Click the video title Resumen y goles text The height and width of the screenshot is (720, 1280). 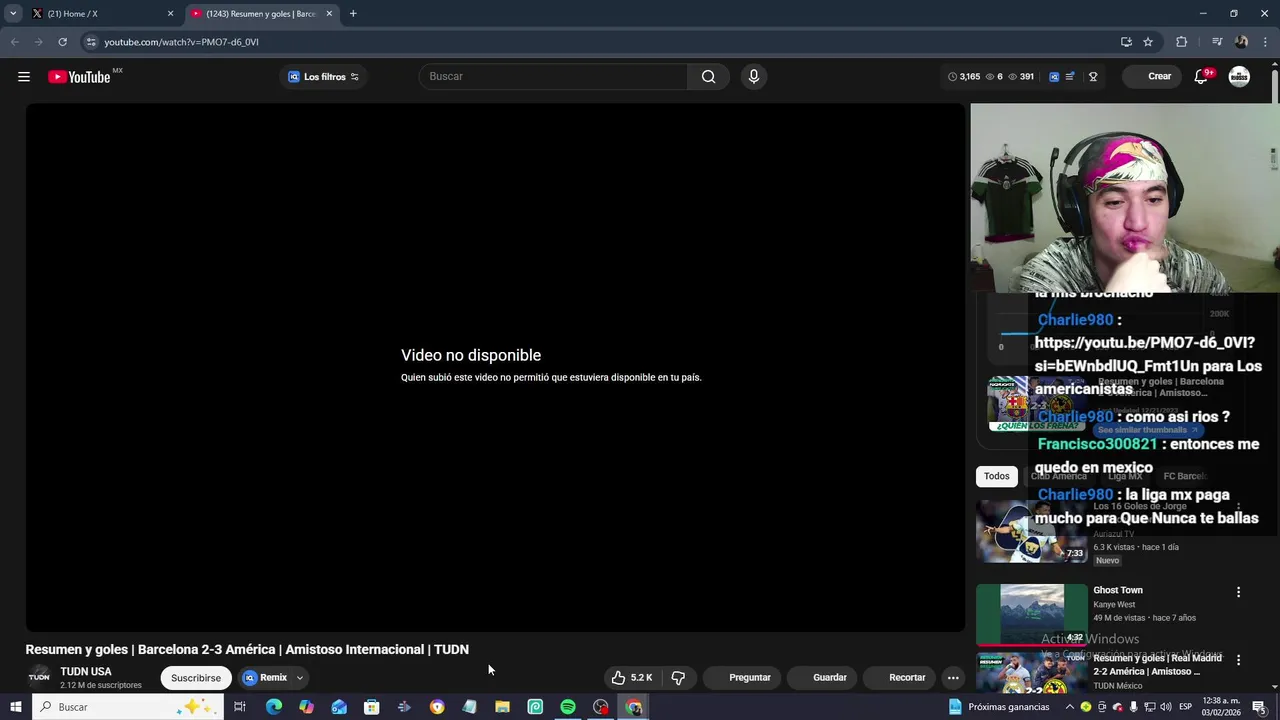(x=247, y=649)
